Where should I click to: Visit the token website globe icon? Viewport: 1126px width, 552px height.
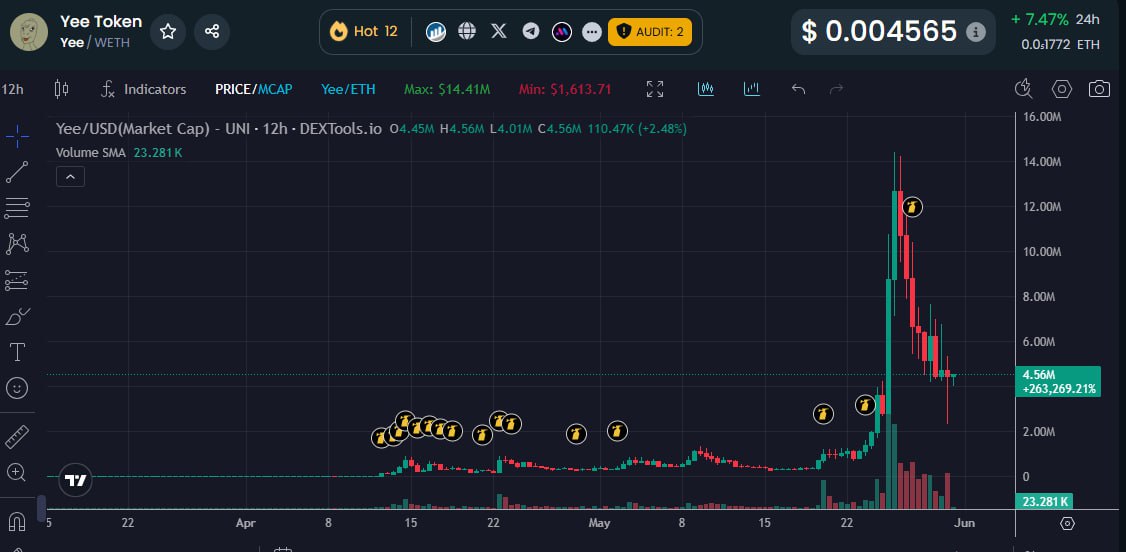pos(467,31)
